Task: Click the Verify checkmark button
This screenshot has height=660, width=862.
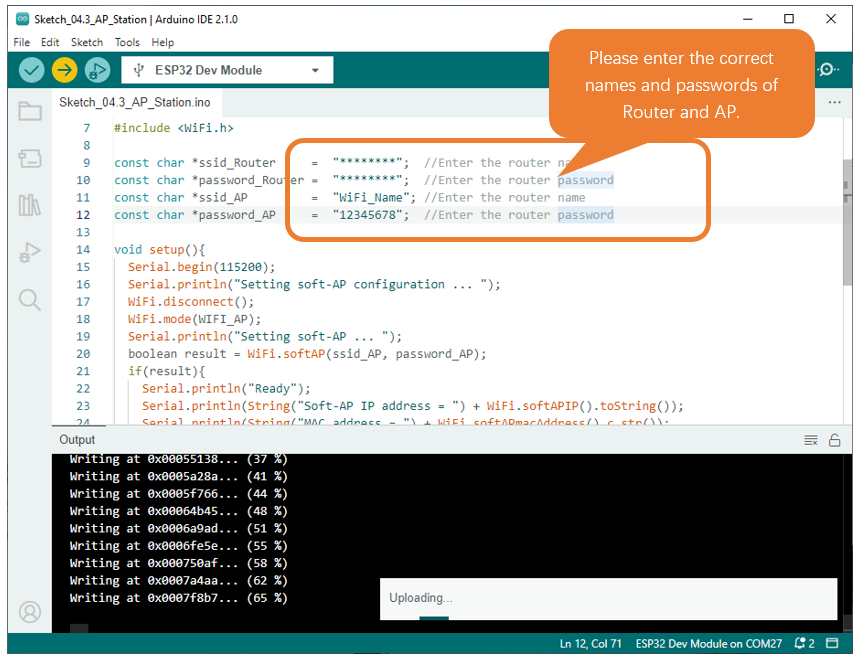Action: click(31, 70)
